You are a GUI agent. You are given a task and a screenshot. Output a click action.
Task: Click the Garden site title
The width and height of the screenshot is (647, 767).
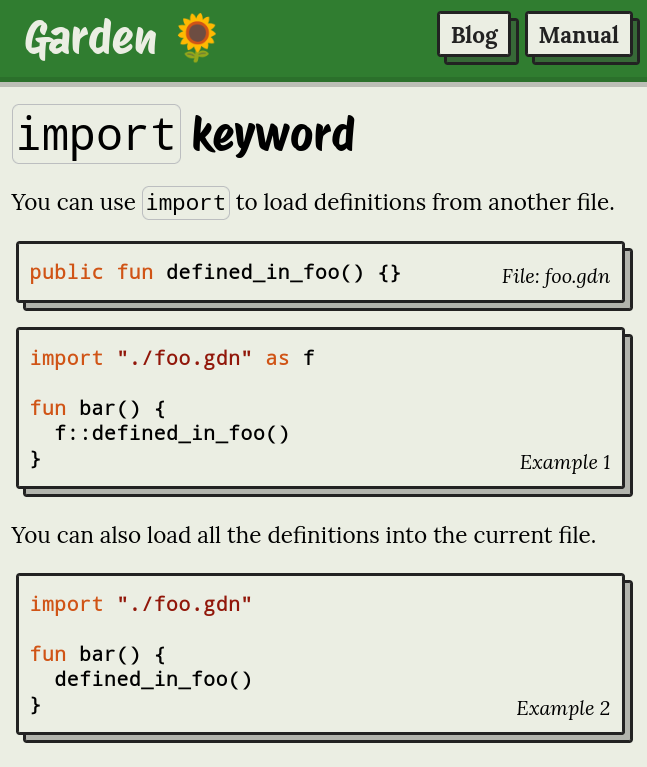click(x=91, y=38)
